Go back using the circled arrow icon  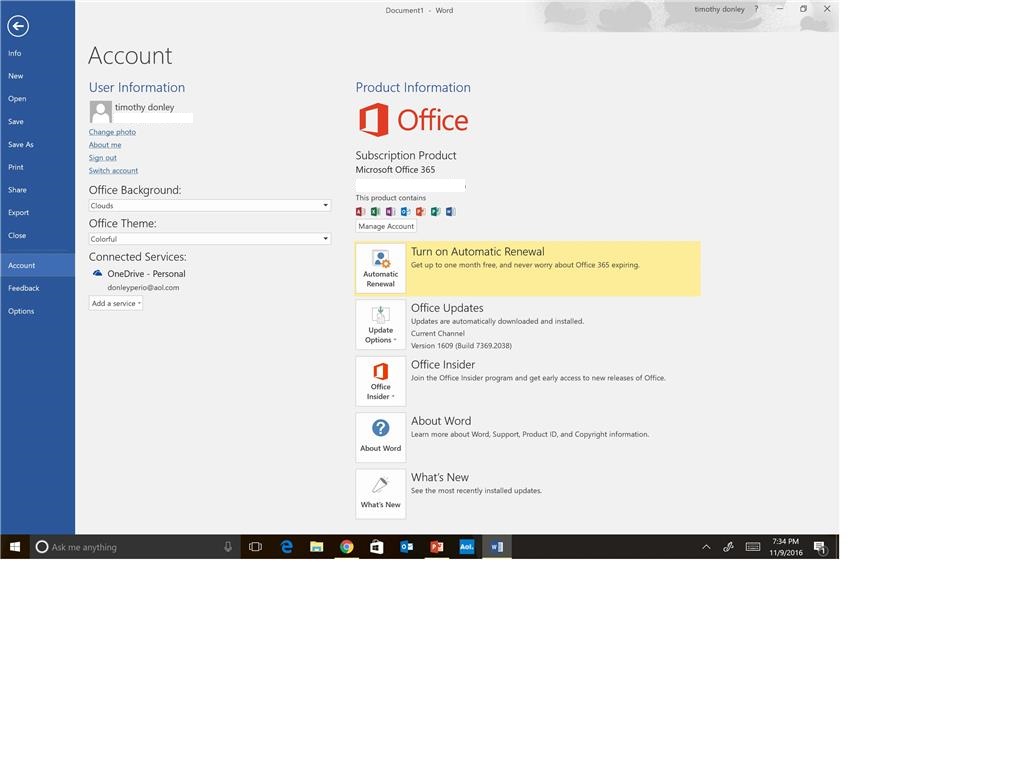point(18,26)
